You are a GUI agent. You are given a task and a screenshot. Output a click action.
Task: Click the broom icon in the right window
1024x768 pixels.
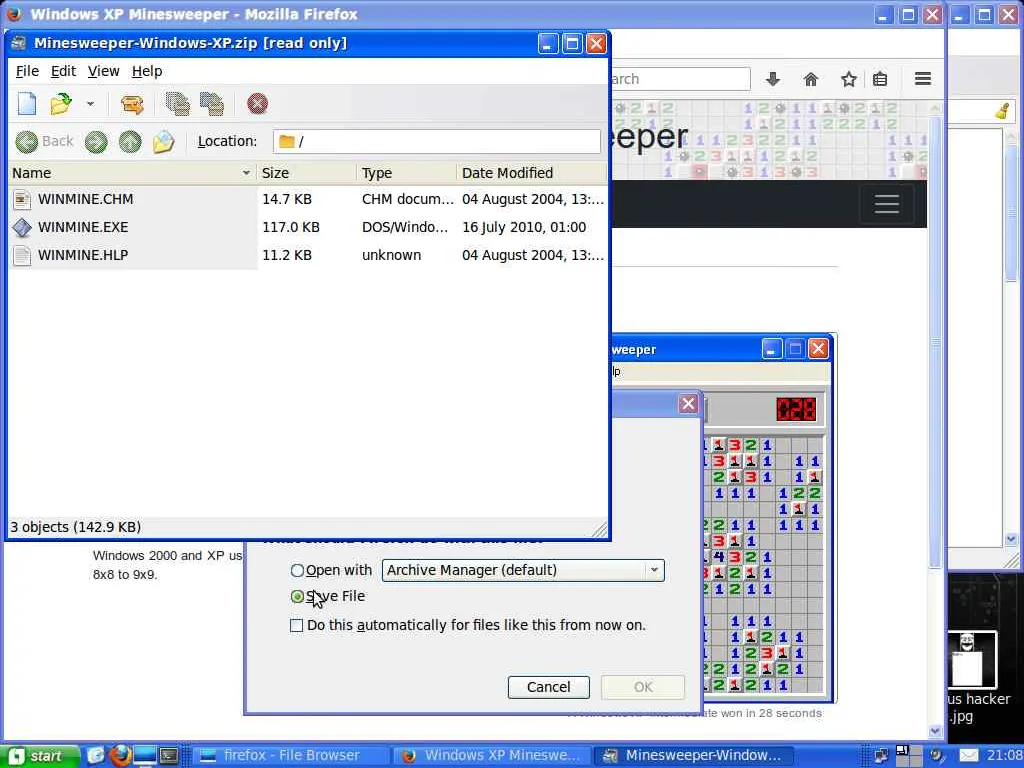click(x=1004, y=111)
